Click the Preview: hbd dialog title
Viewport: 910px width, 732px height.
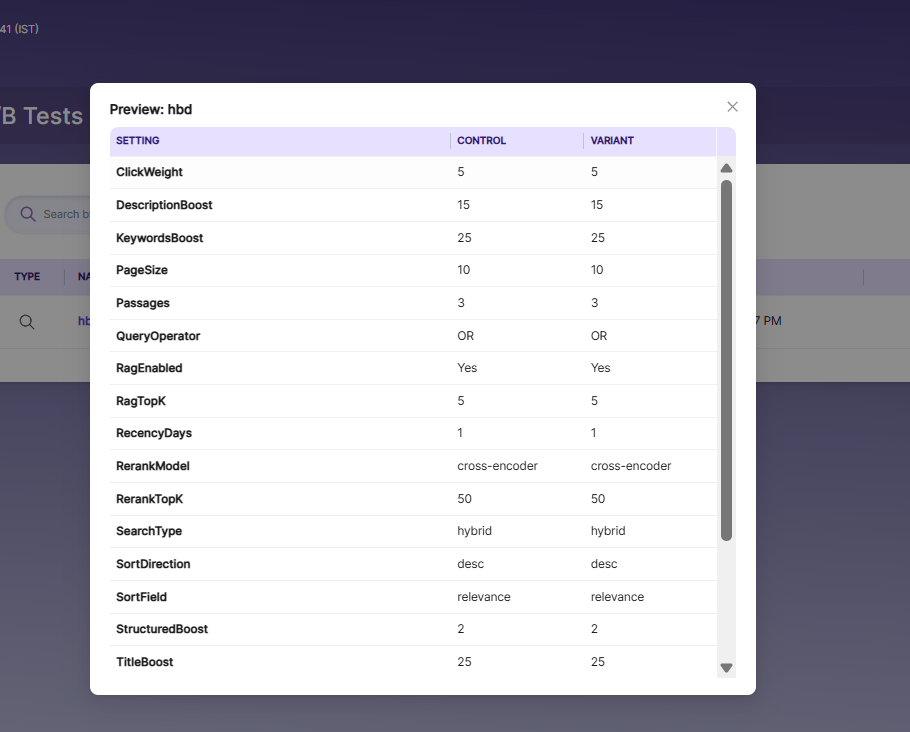[x=151, y=110]
